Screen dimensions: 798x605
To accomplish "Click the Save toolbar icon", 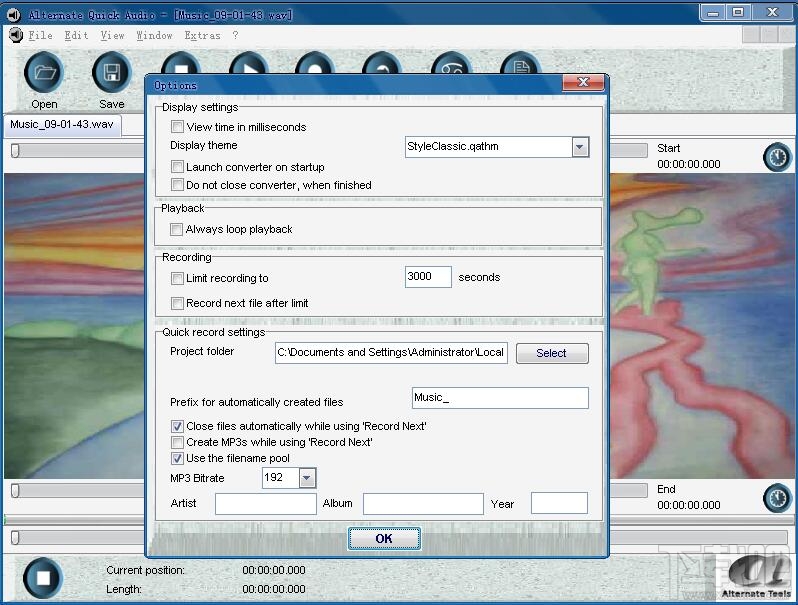I will [x=111, y=73].
